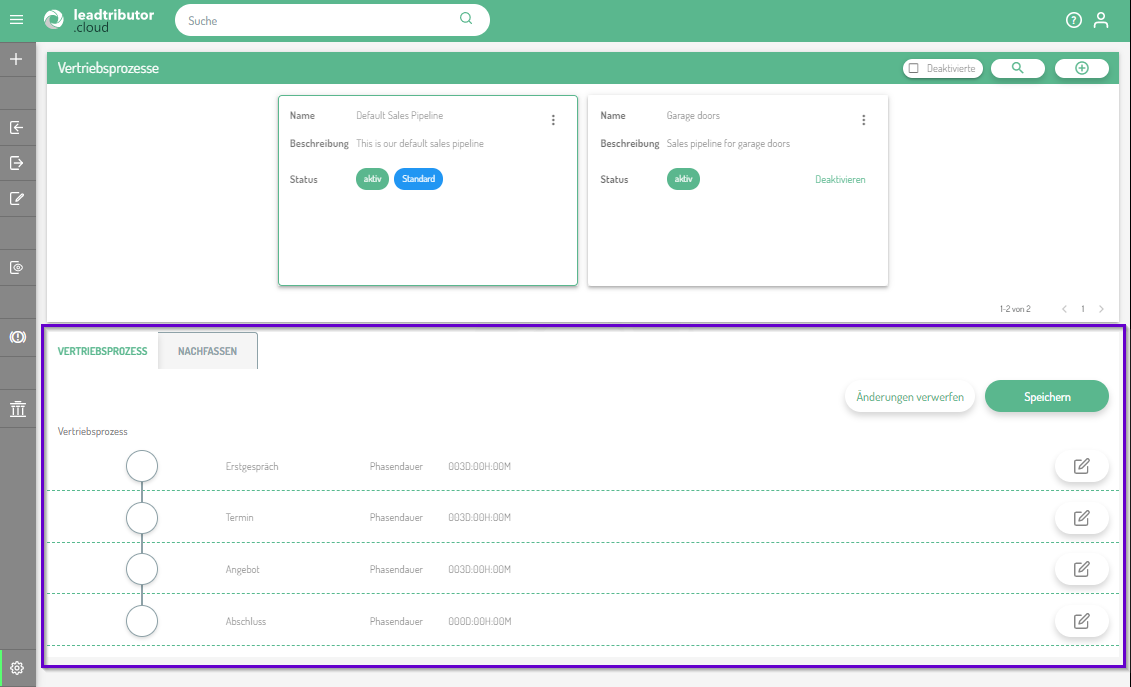The image size is (1131, 687).
Task: Add a new sales process with the circled plus
Action: coord(1081,68)
